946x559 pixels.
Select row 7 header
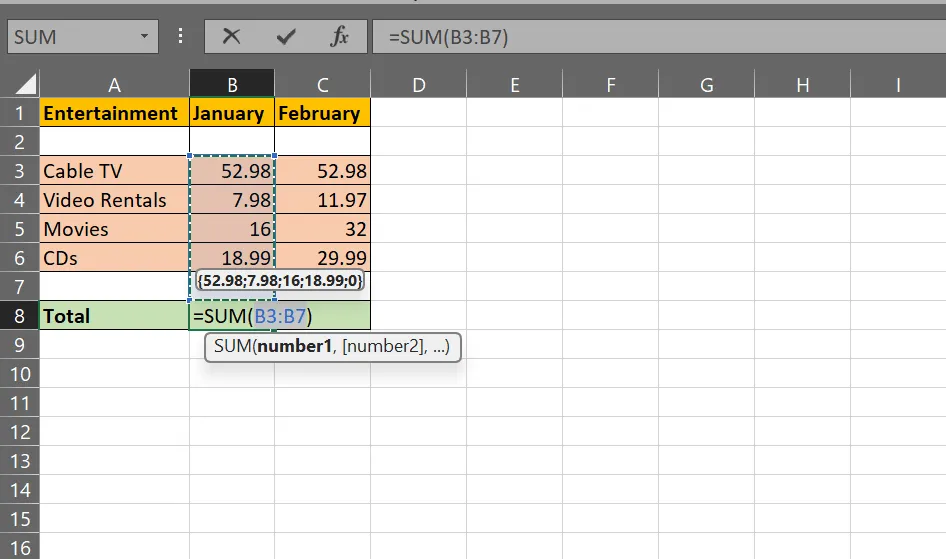[19, 286]
